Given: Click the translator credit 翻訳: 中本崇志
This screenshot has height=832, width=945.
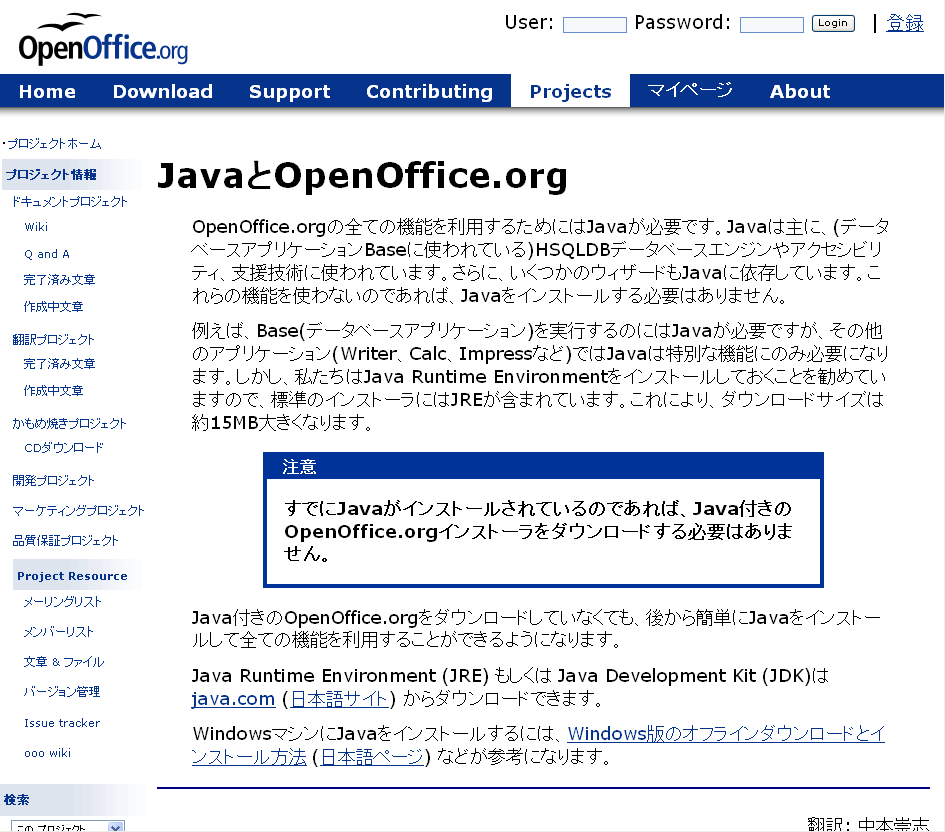Looking at the screenshot, I should [x=868, y=824].
